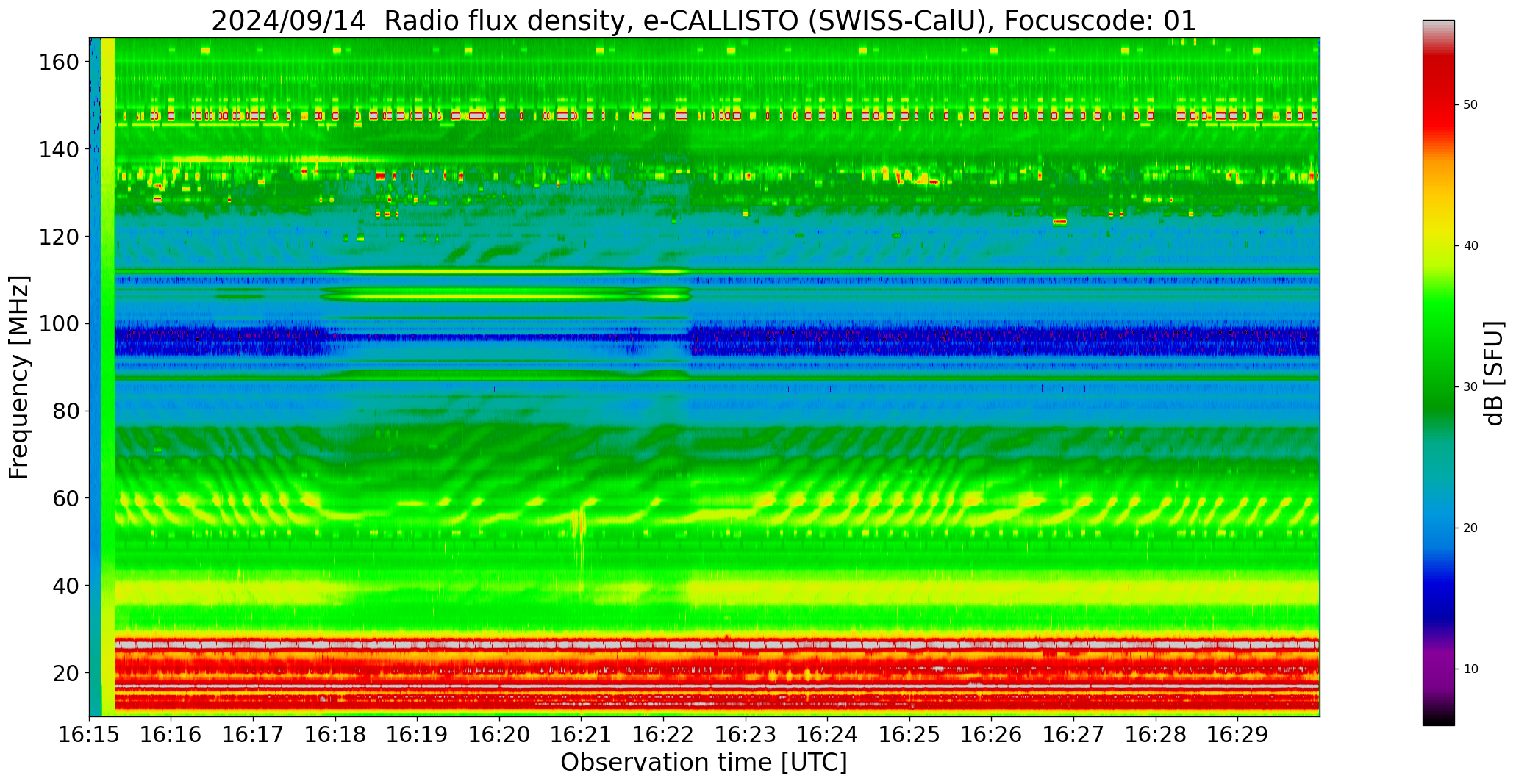Click the 140 frequency tick label
The height and width of the screenshot is (784, 1516).
click(58, 149)
